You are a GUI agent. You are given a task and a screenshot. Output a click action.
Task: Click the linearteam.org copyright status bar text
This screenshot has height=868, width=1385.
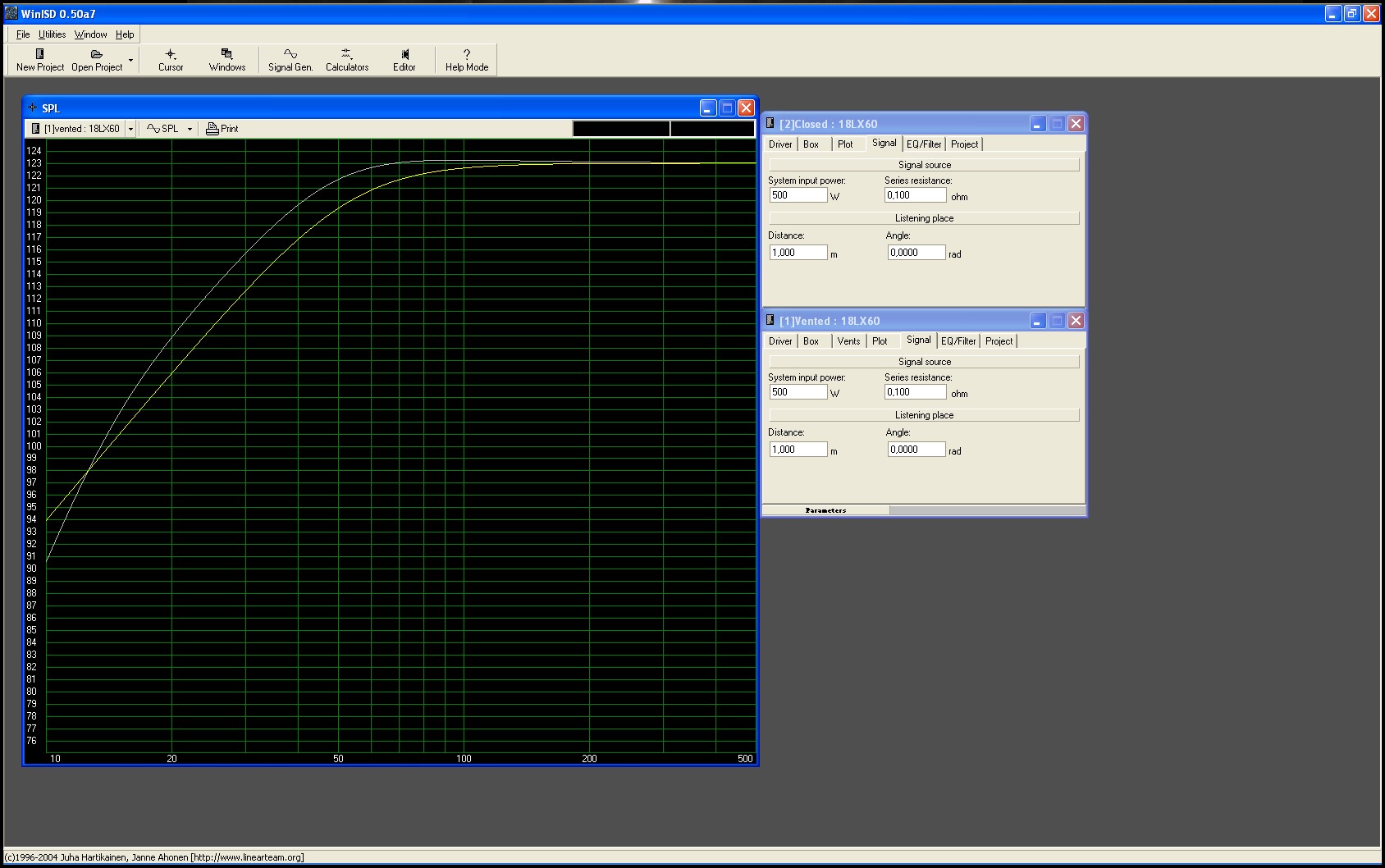point(154,857)
